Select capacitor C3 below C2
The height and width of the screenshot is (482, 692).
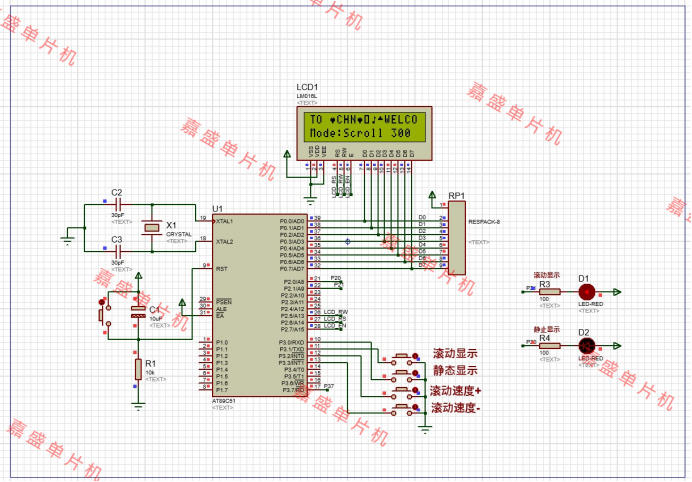117,252
